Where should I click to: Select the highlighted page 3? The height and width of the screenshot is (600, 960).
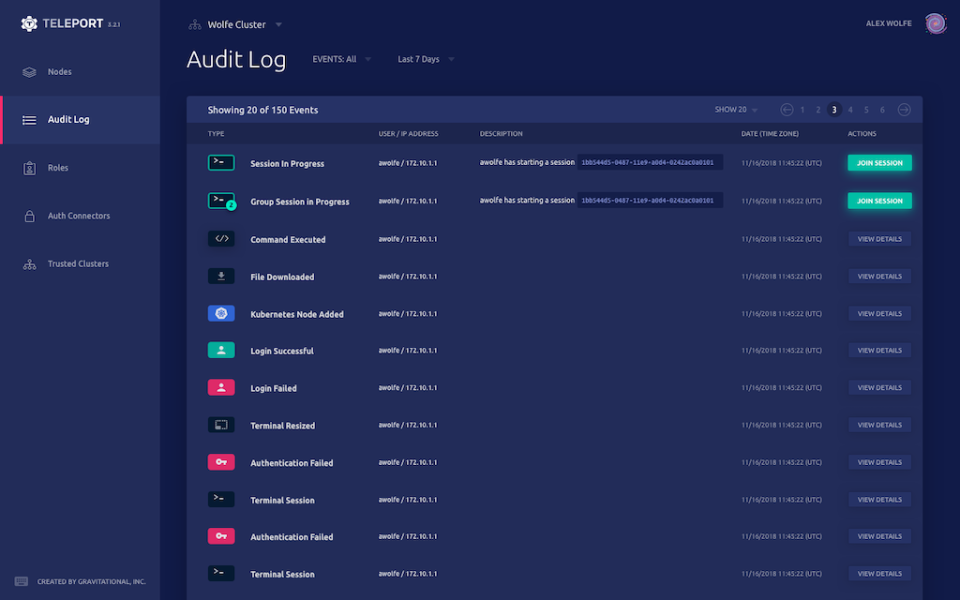pos(834,110)
